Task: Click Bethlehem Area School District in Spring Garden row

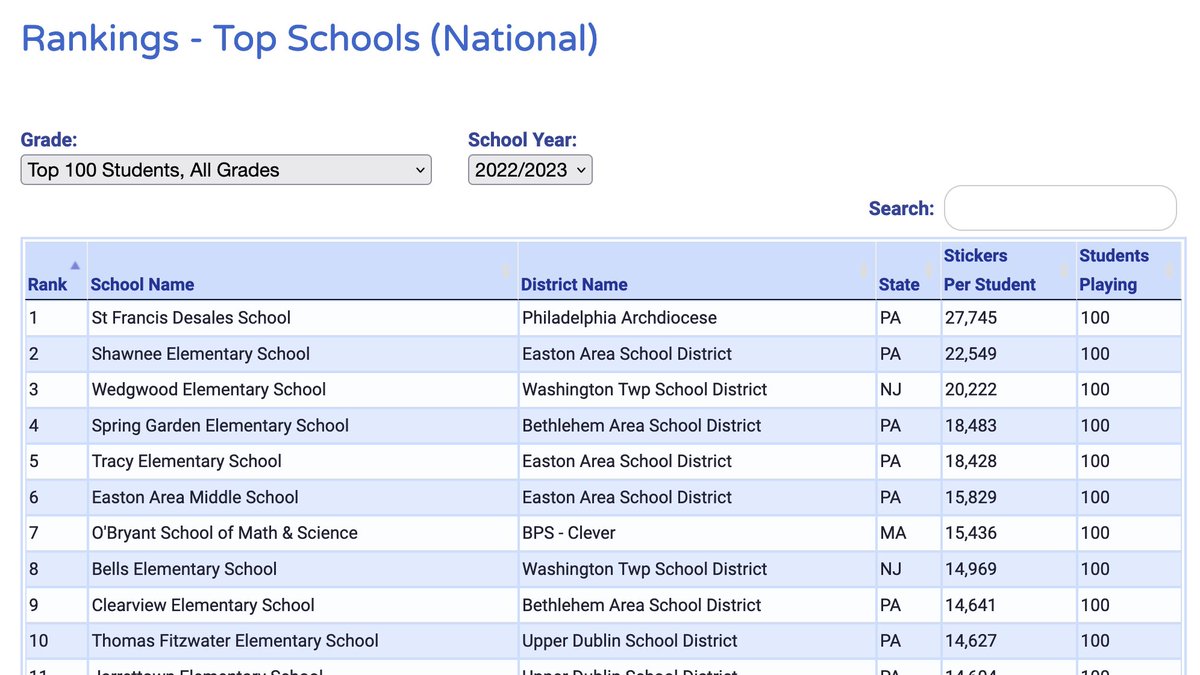Action: [x=697, y=426]
